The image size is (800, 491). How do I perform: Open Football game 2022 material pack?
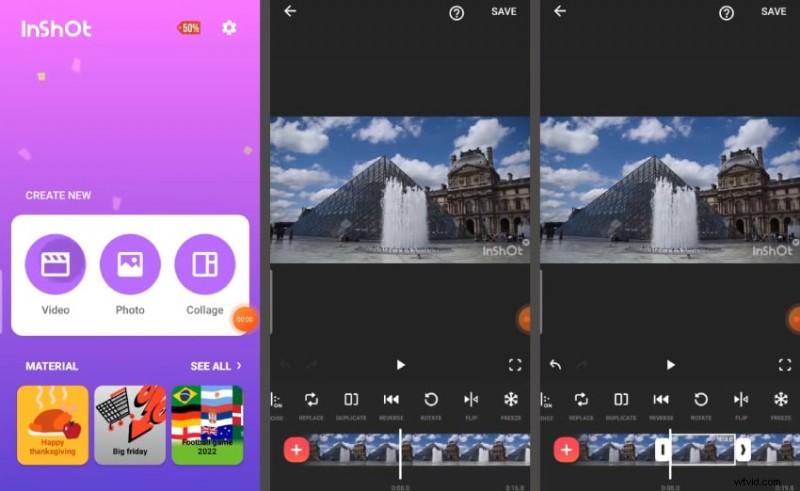tap(207, 425)
